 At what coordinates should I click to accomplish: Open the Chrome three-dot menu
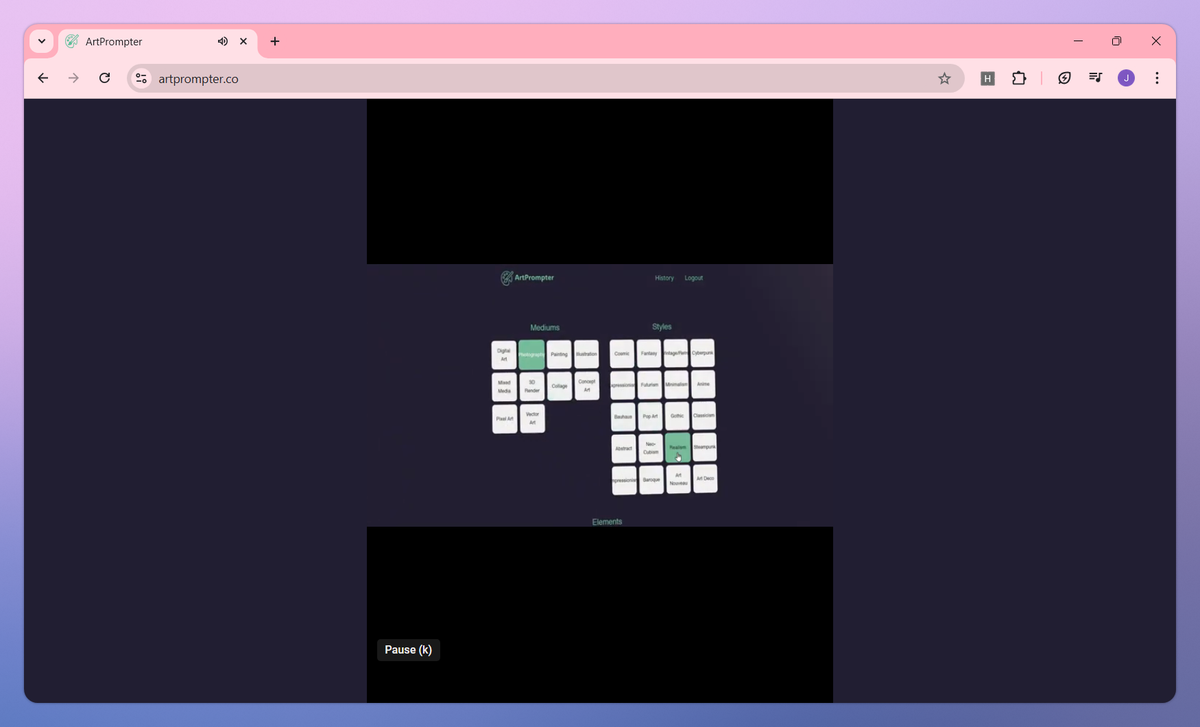point(1157,78)
